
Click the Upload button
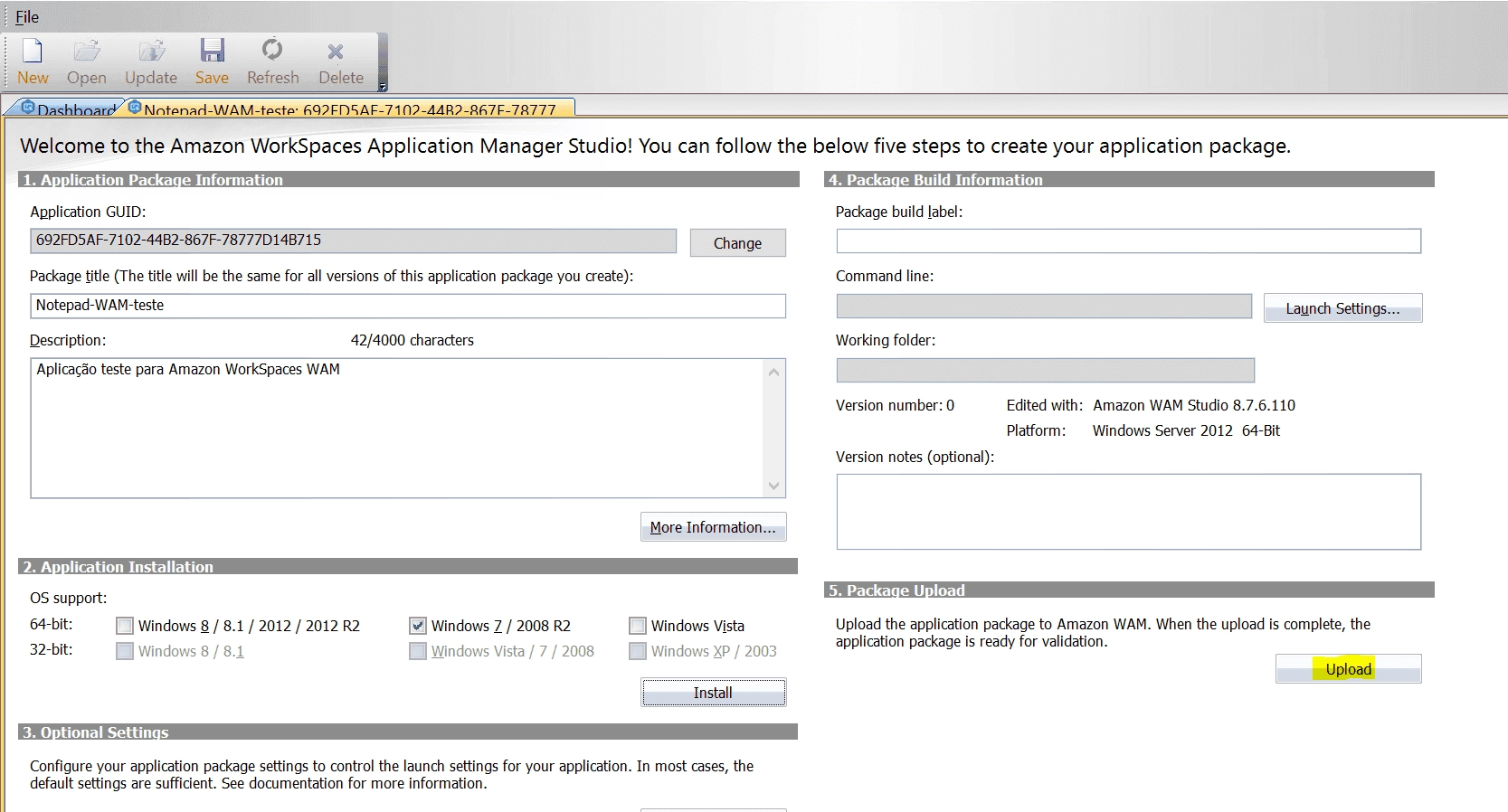coord(1349,669)
